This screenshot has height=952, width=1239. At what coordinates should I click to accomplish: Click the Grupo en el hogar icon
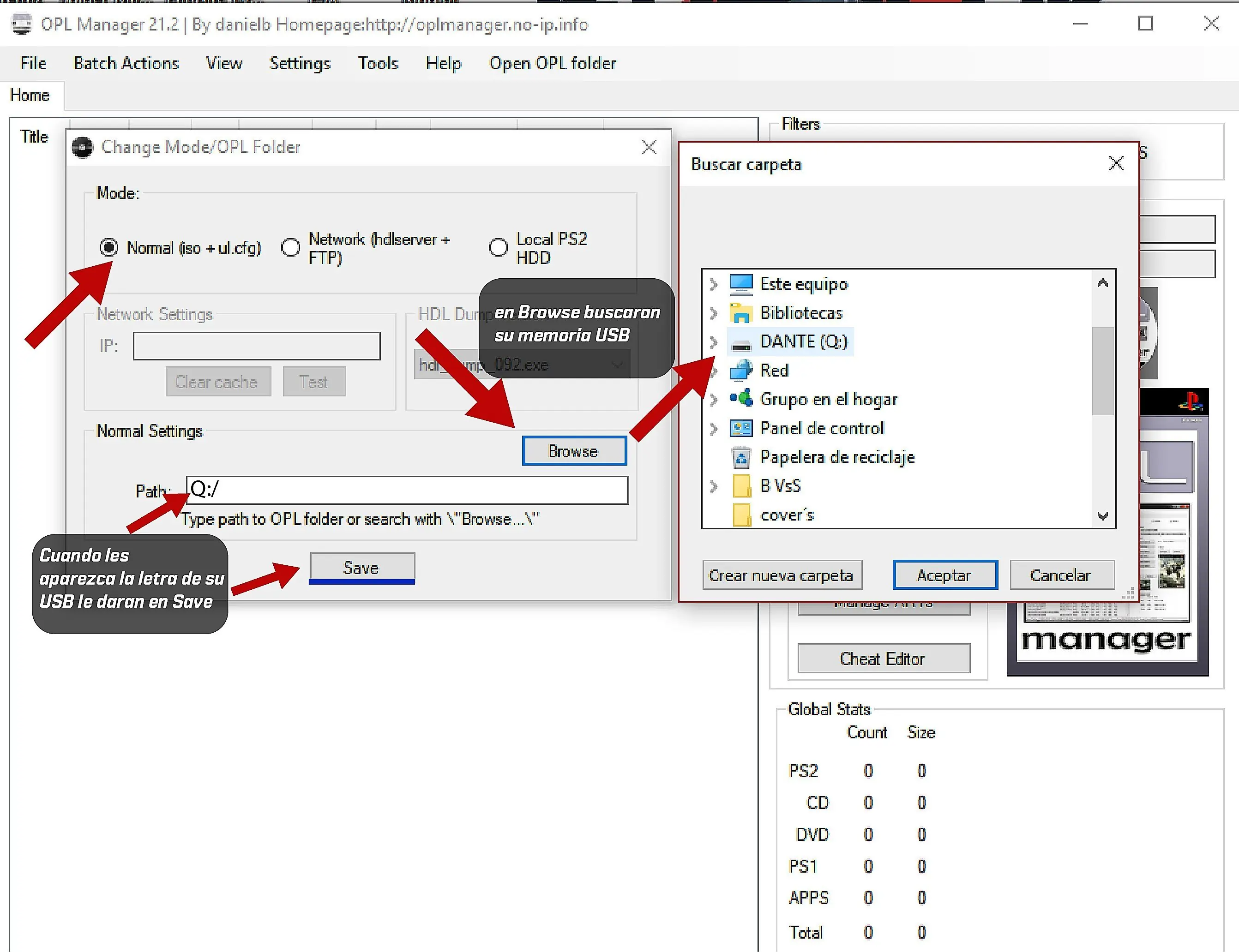pos(741,399)
